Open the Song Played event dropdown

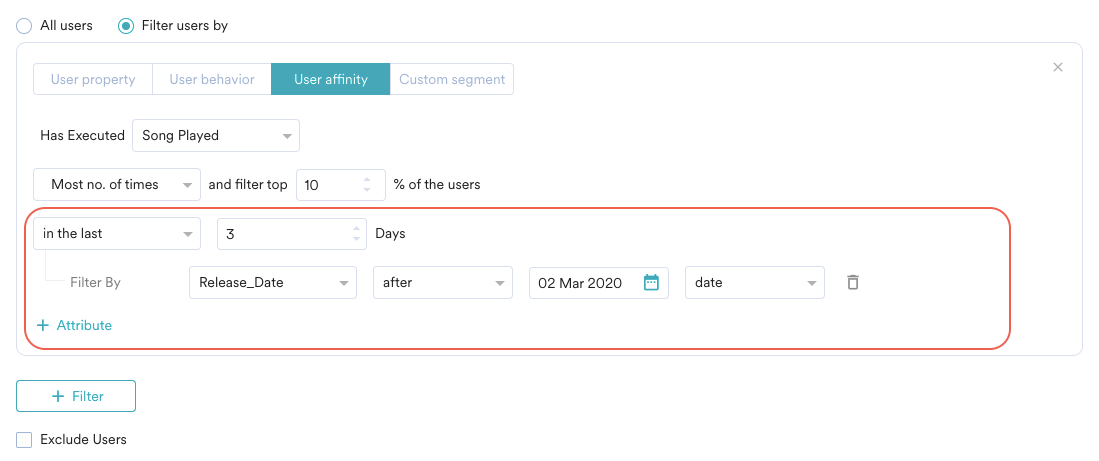click(215, 136)
